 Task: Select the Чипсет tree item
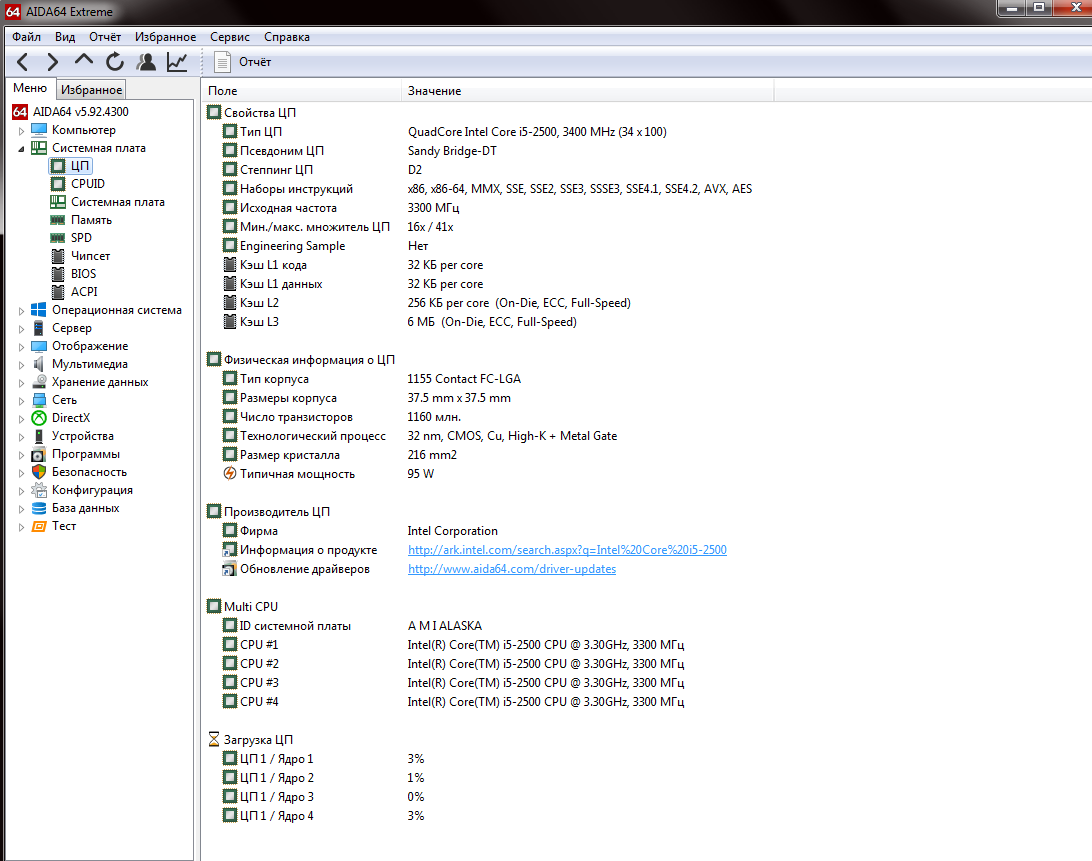(91, 256)
